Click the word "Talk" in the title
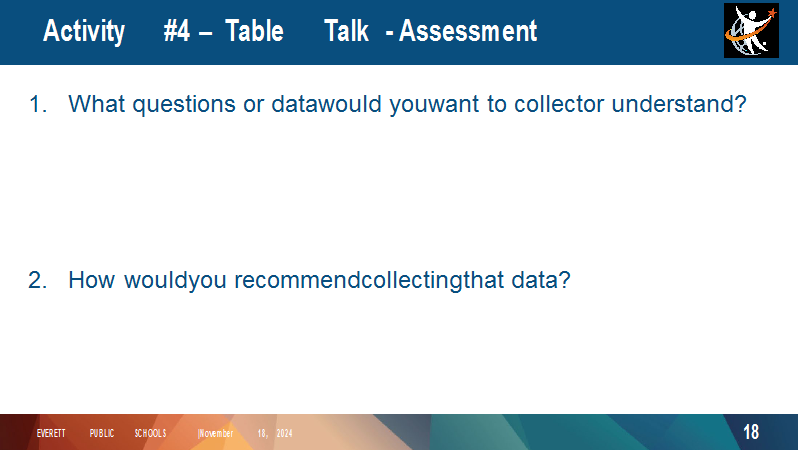 coord(346,31)
